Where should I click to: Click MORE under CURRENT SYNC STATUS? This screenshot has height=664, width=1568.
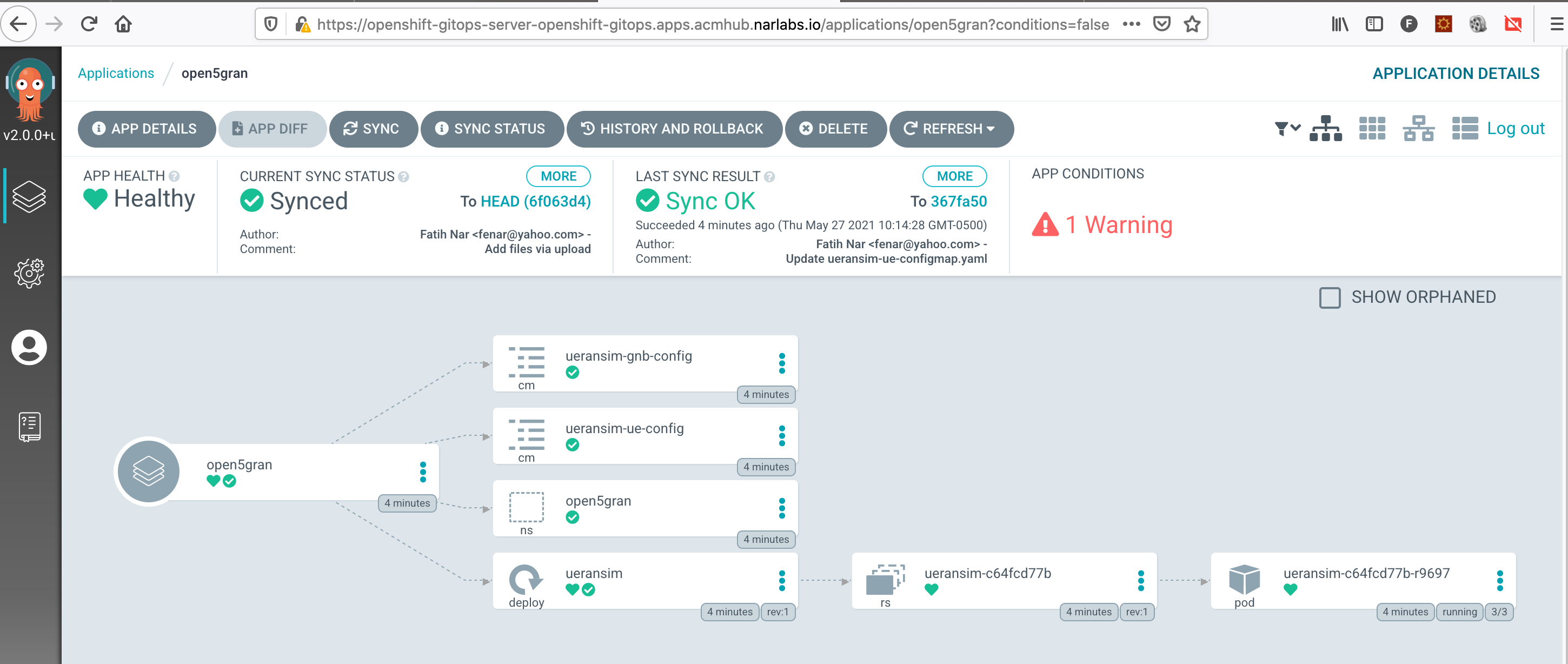point(558,176)
